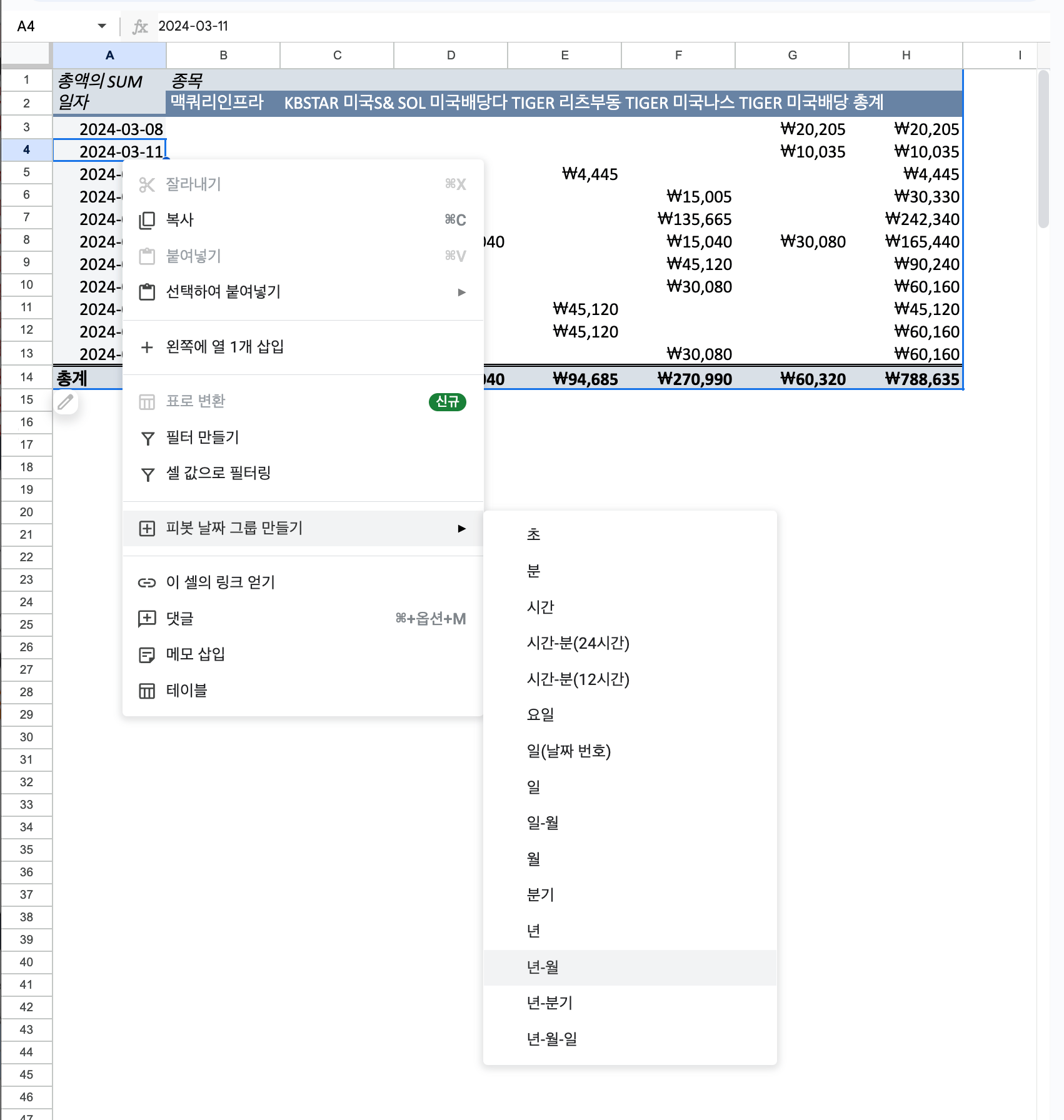
Task: Group dates by 분
Action: [x=630, y=571]
